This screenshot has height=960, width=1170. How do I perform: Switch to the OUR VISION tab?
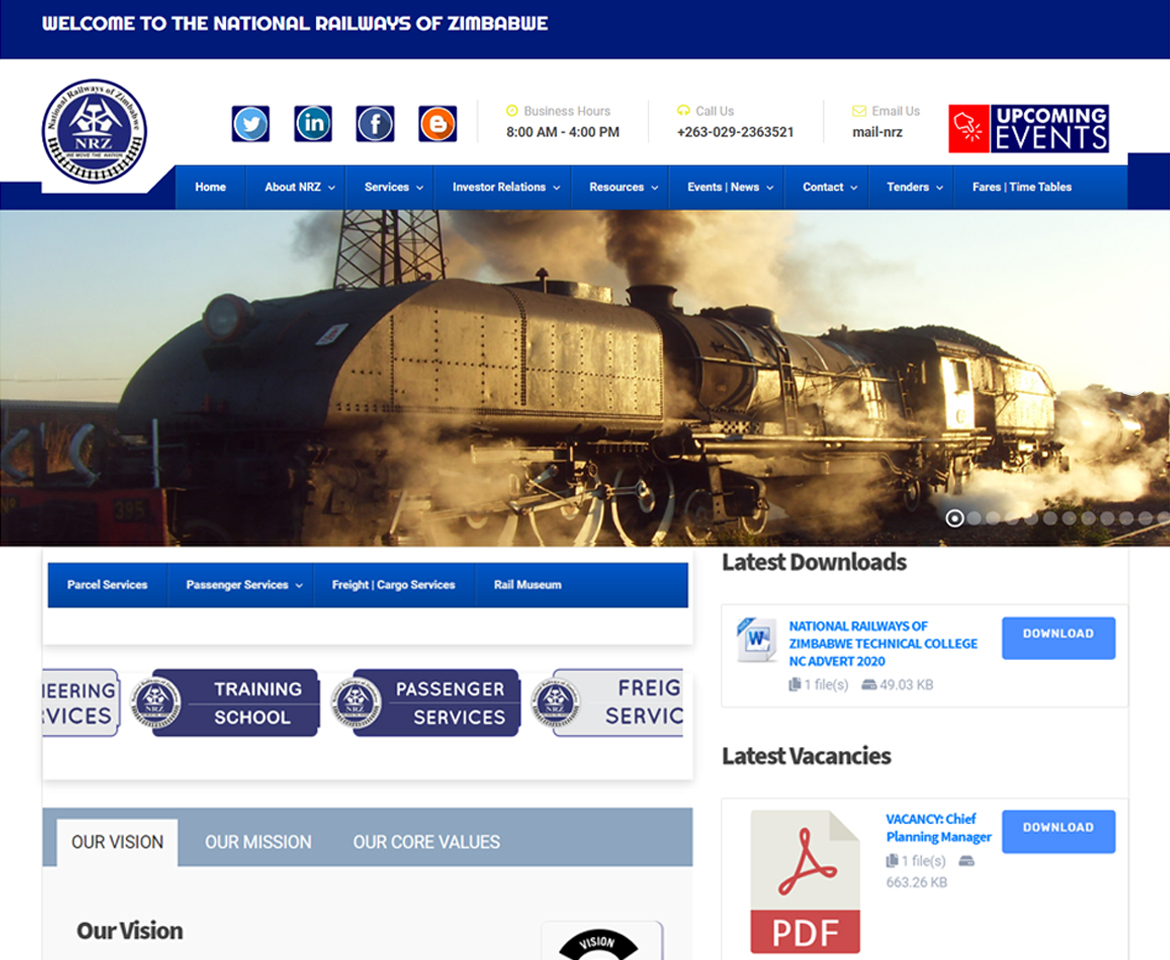pos(117,842)
